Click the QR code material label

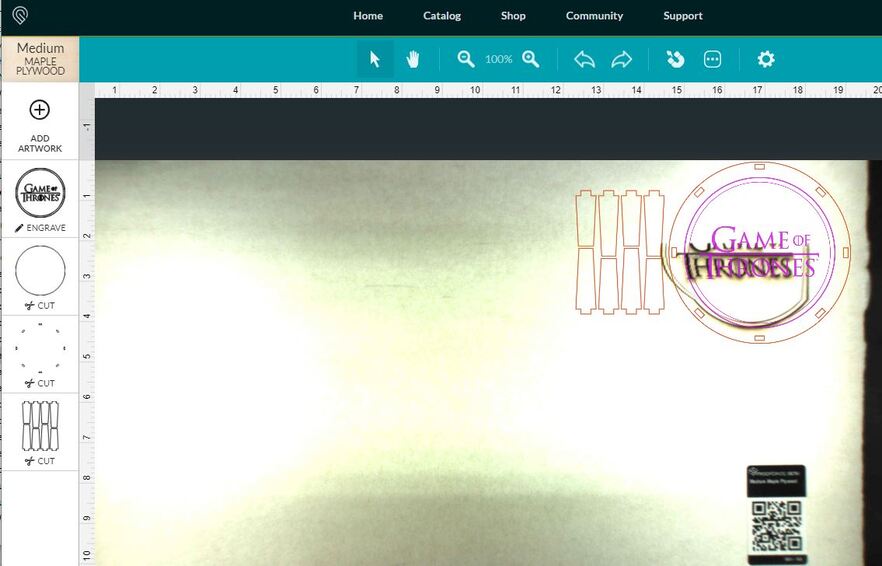[x=776, y=514]
